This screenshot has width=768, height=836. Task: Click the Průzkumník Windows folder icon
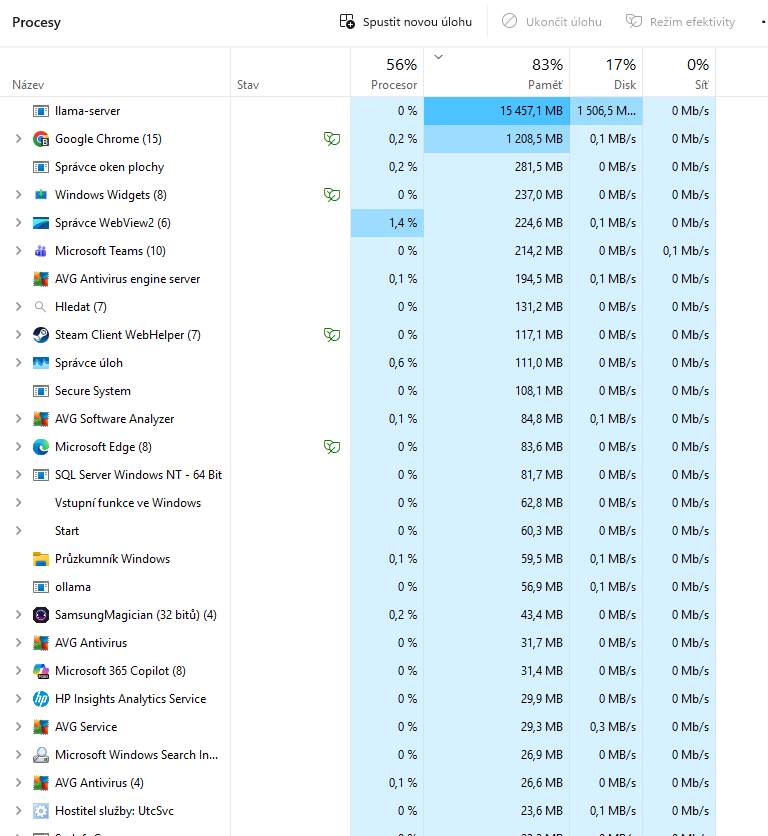click(41, 559)
